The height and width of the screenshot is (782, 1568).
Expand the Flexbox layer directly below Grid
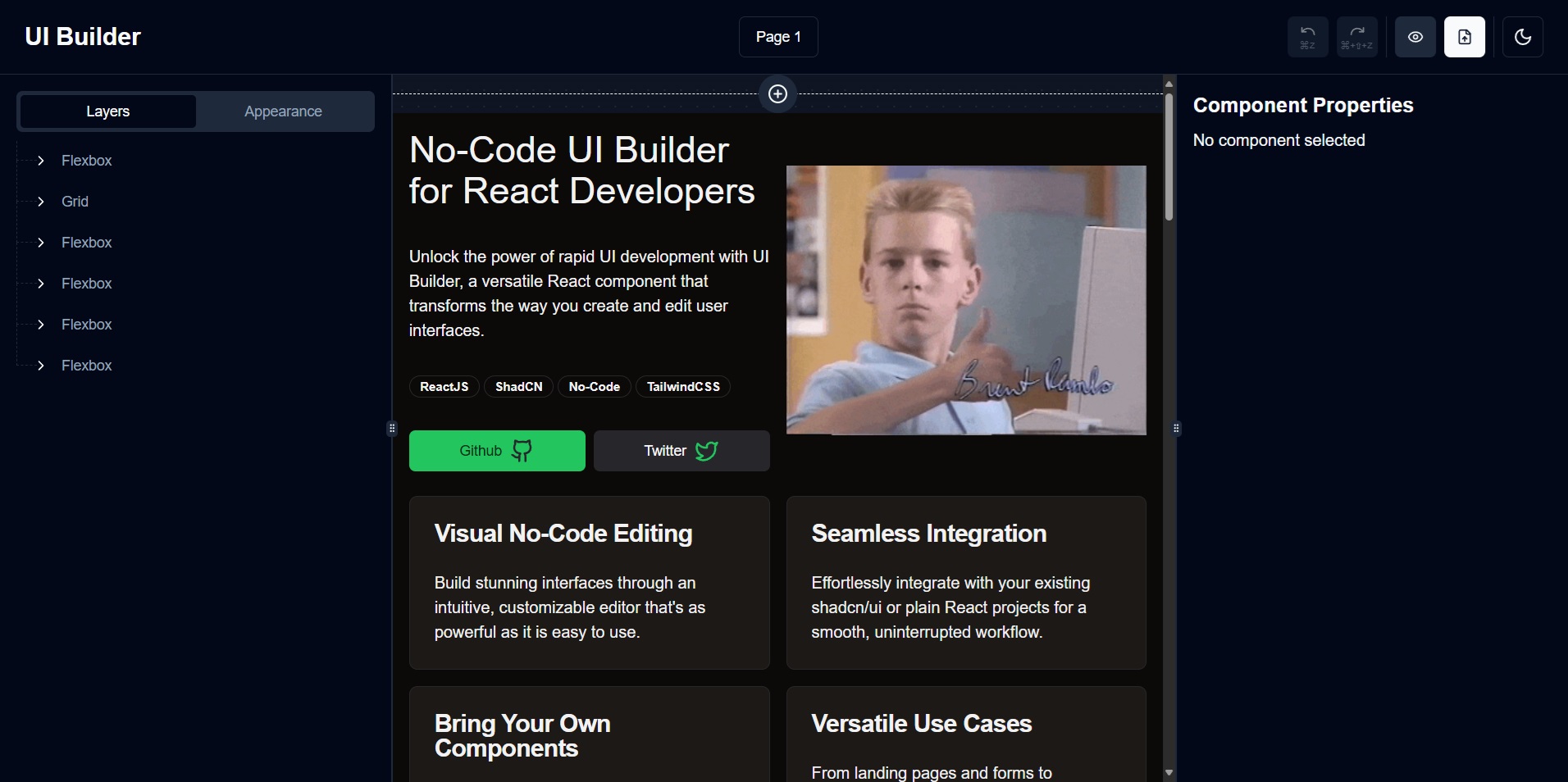tap(41, 243)
